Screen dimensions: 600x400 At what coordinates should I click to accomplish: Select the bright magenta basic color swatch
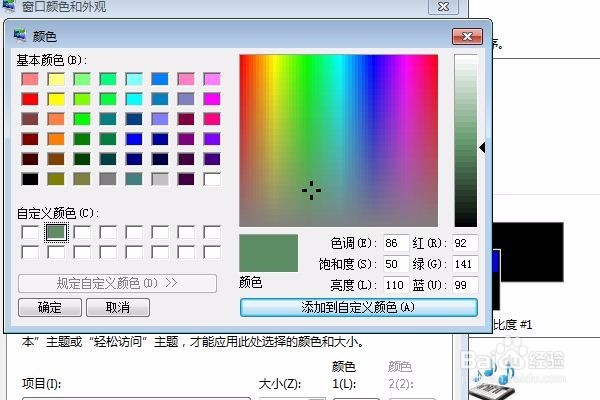pos(212,99)
